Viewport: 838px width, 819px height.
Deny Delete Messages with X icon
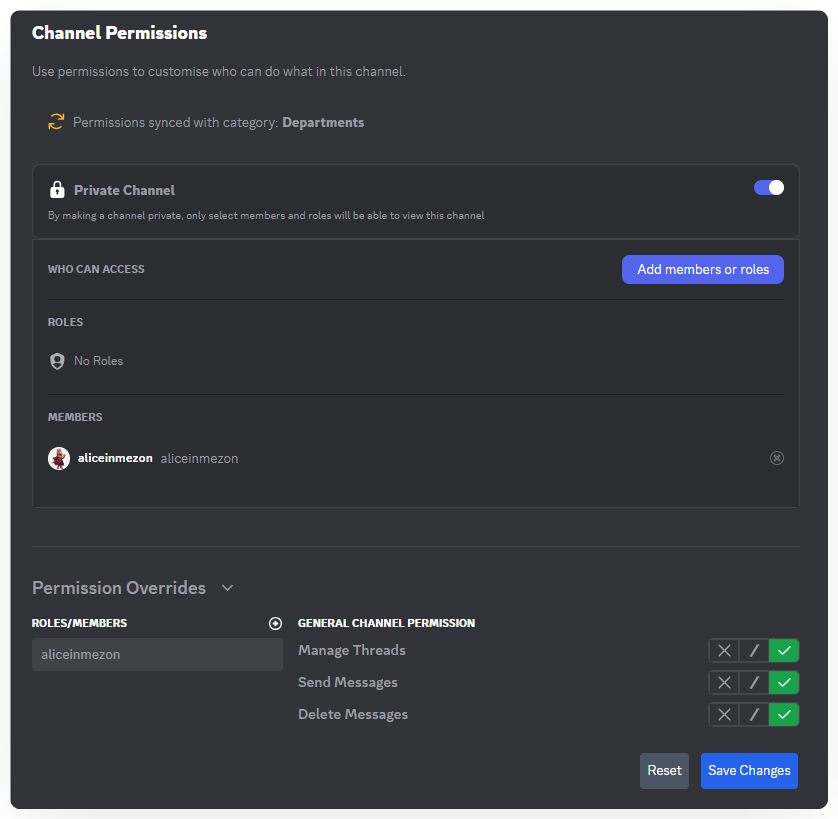(x=724, y=715)
